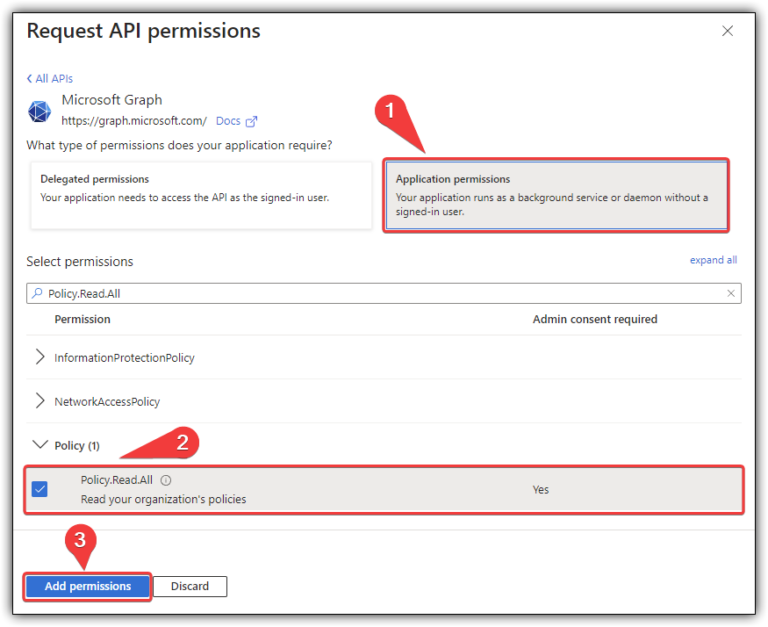Go back to All APIs
Image resolution: width=768 pixels, height=627 pixels.
49,78
